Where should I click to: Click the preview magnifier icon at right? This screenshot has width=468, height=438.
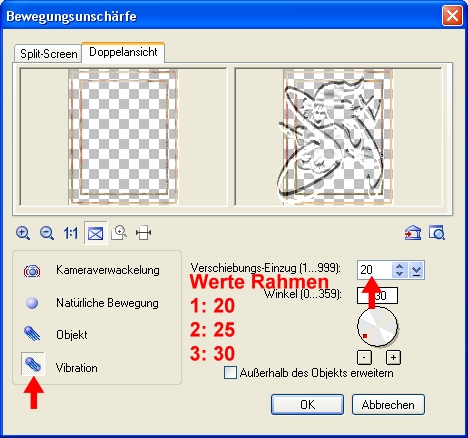click(437, 233)
